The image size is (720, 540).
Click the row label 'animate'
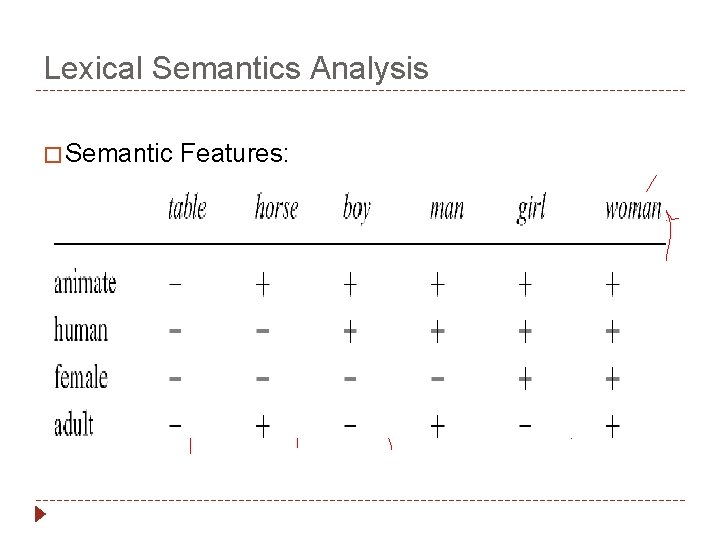85,284
